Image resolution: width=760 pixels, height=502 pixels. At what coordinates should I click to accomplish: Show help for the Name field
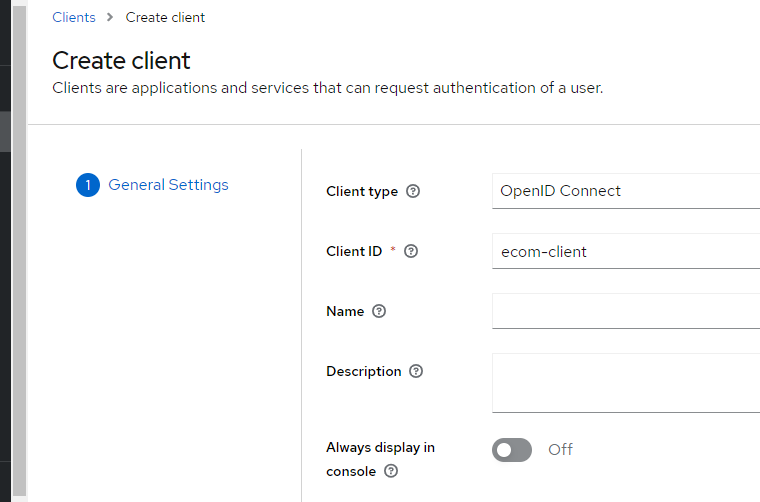379,311
